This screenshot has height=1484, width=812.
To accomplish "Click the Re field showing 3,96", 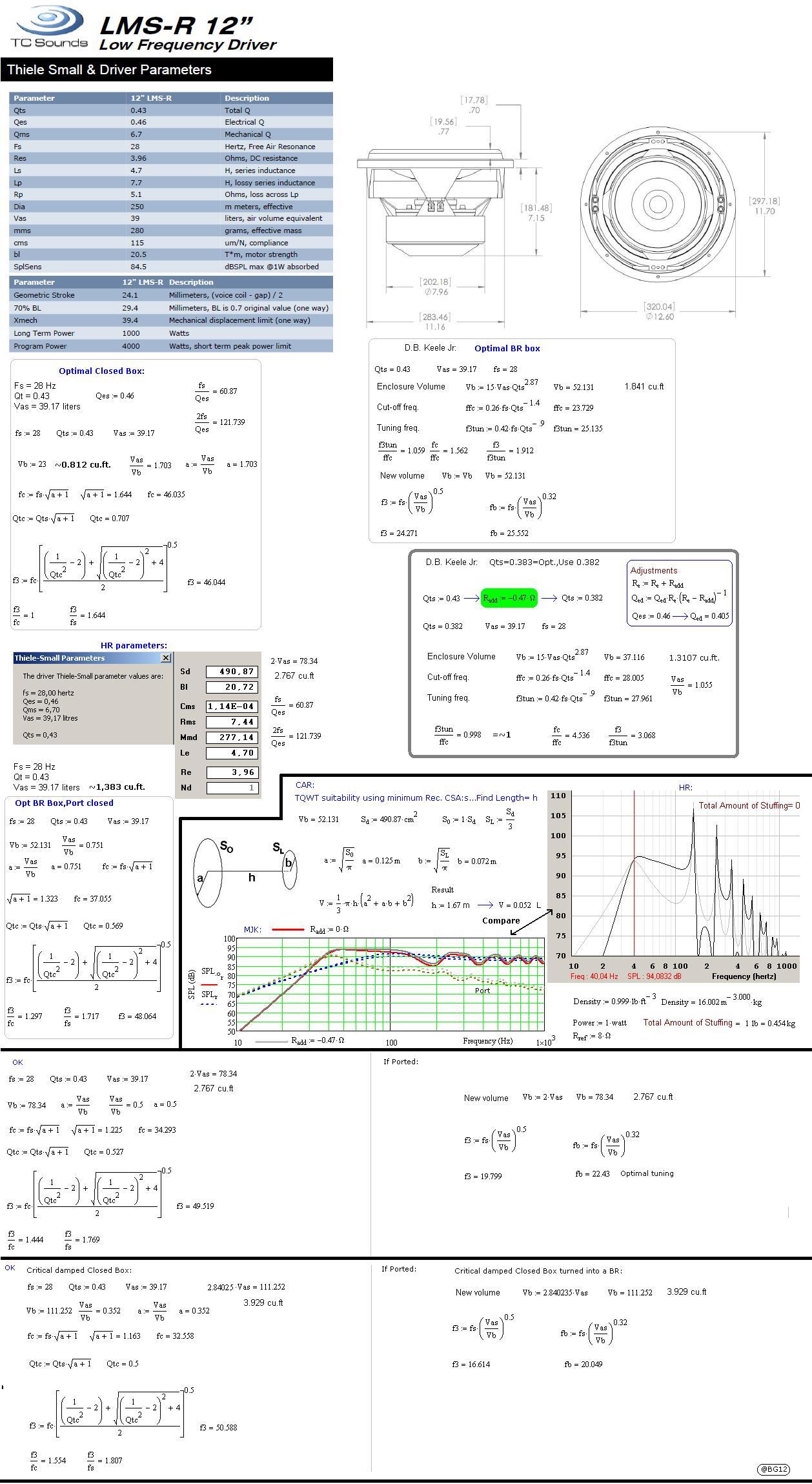I will pyautogui.click(x=232, y=772).
